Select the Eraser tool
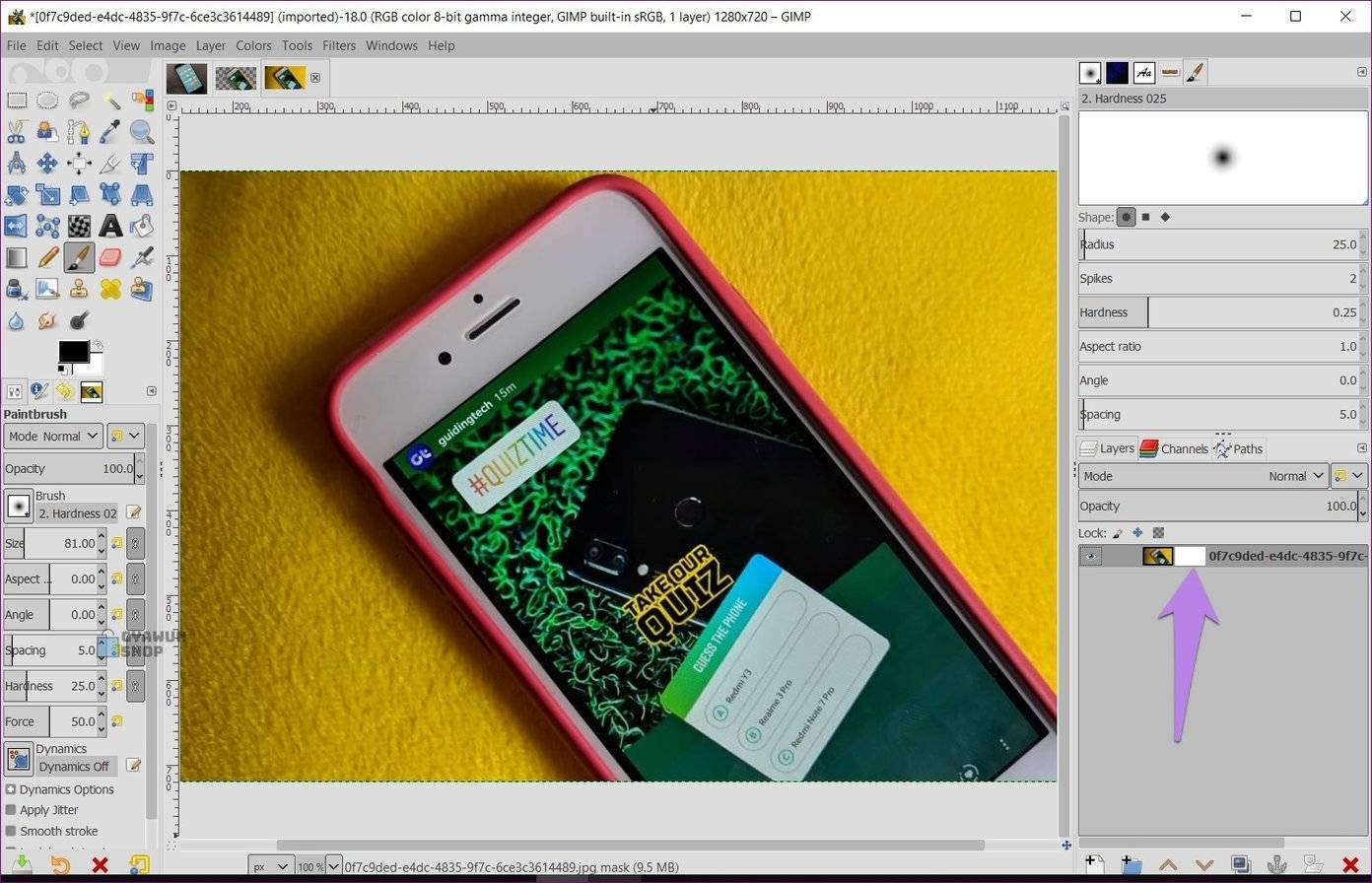Screen dimensions: 1372x883 pyautogui.click(x=110, y=257)
